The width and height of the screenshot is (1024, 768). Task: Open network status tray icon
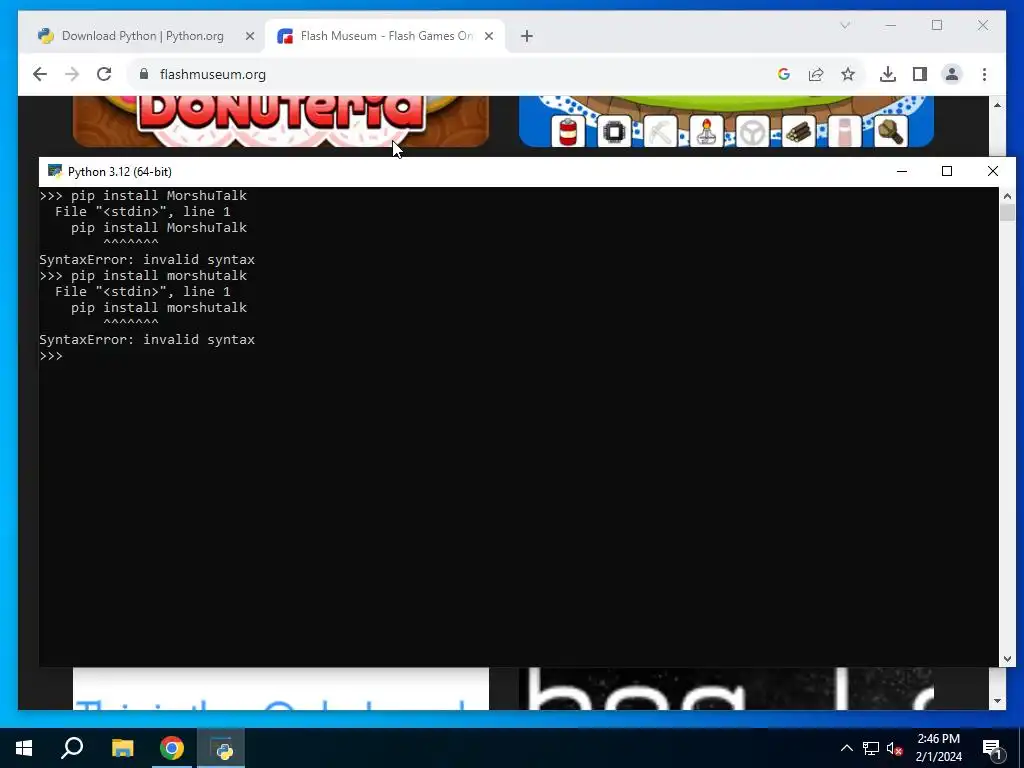point(871,748)
